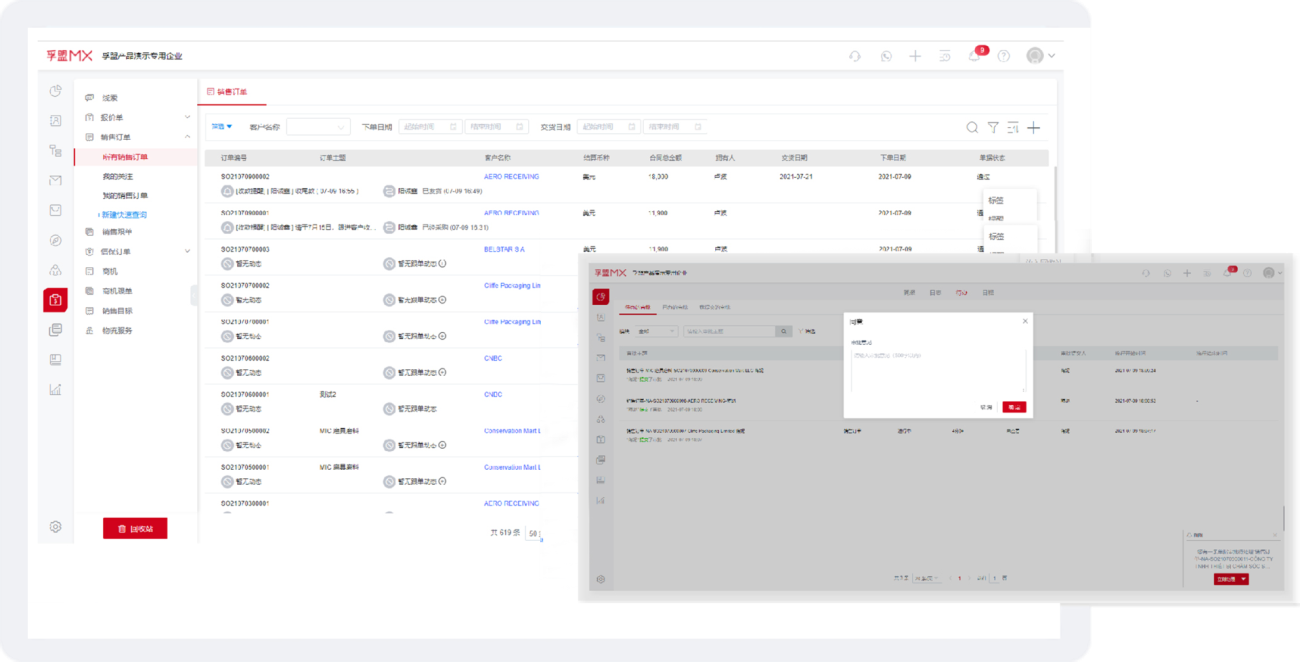Select 所有销售订单 in the submenu
Viewport: 1300px width, 662px height.
(x=125, y=157)
